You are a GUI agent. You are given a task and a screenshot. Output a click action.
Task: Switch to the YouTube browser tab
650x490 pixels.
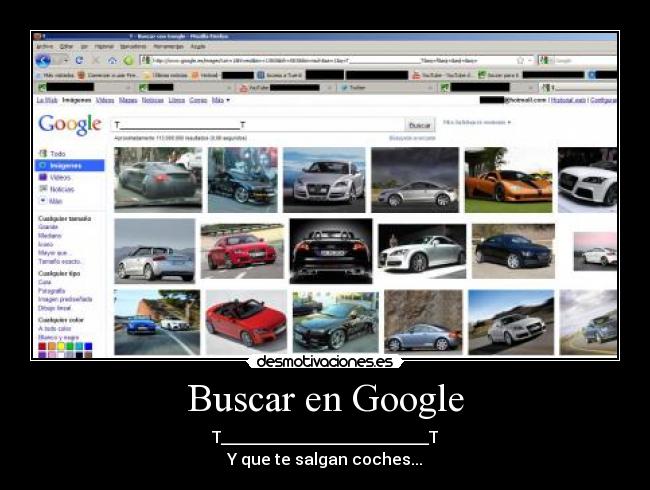tap(285, 87)
